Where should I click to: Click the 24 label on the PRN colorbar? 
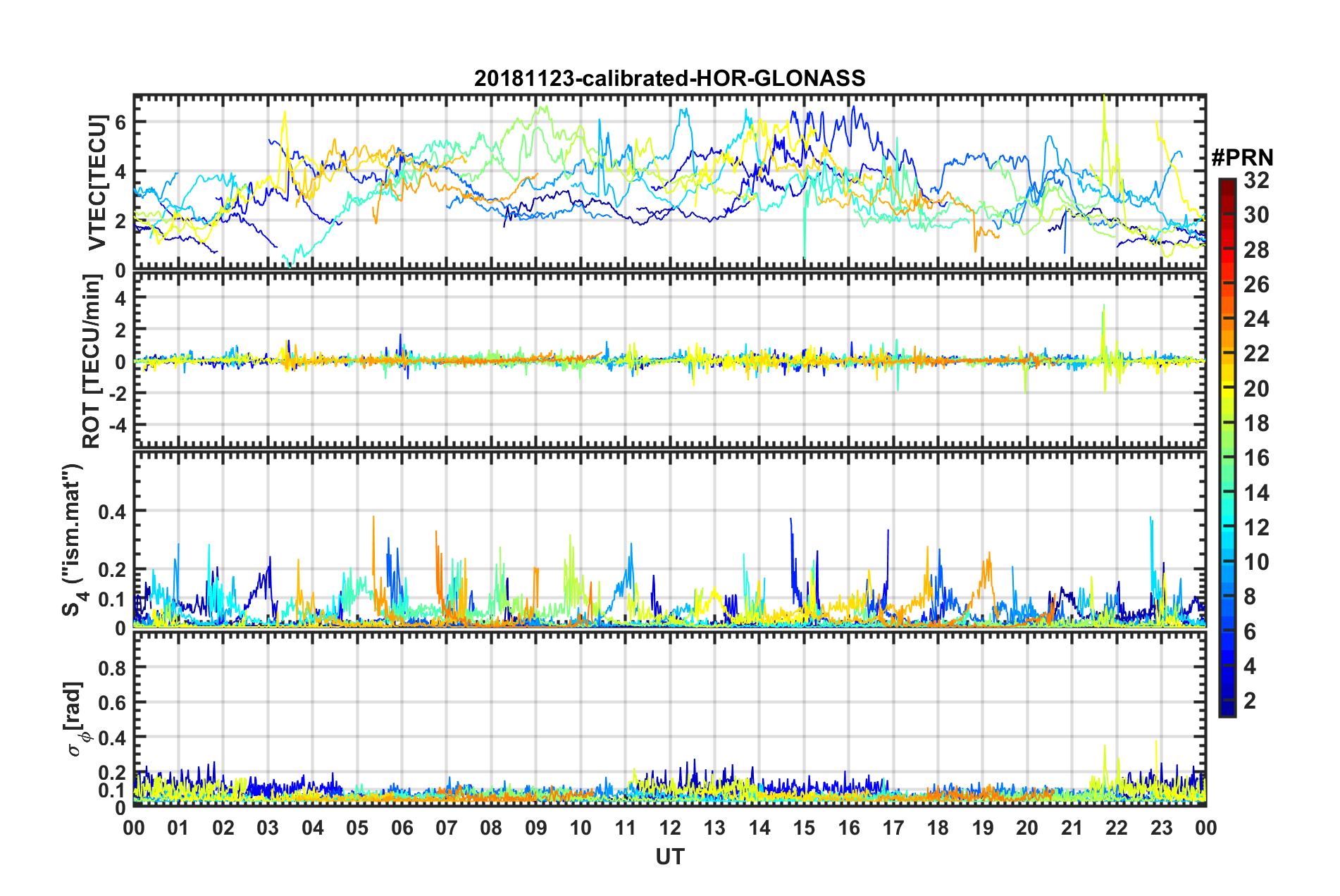tap(1256, 319)
